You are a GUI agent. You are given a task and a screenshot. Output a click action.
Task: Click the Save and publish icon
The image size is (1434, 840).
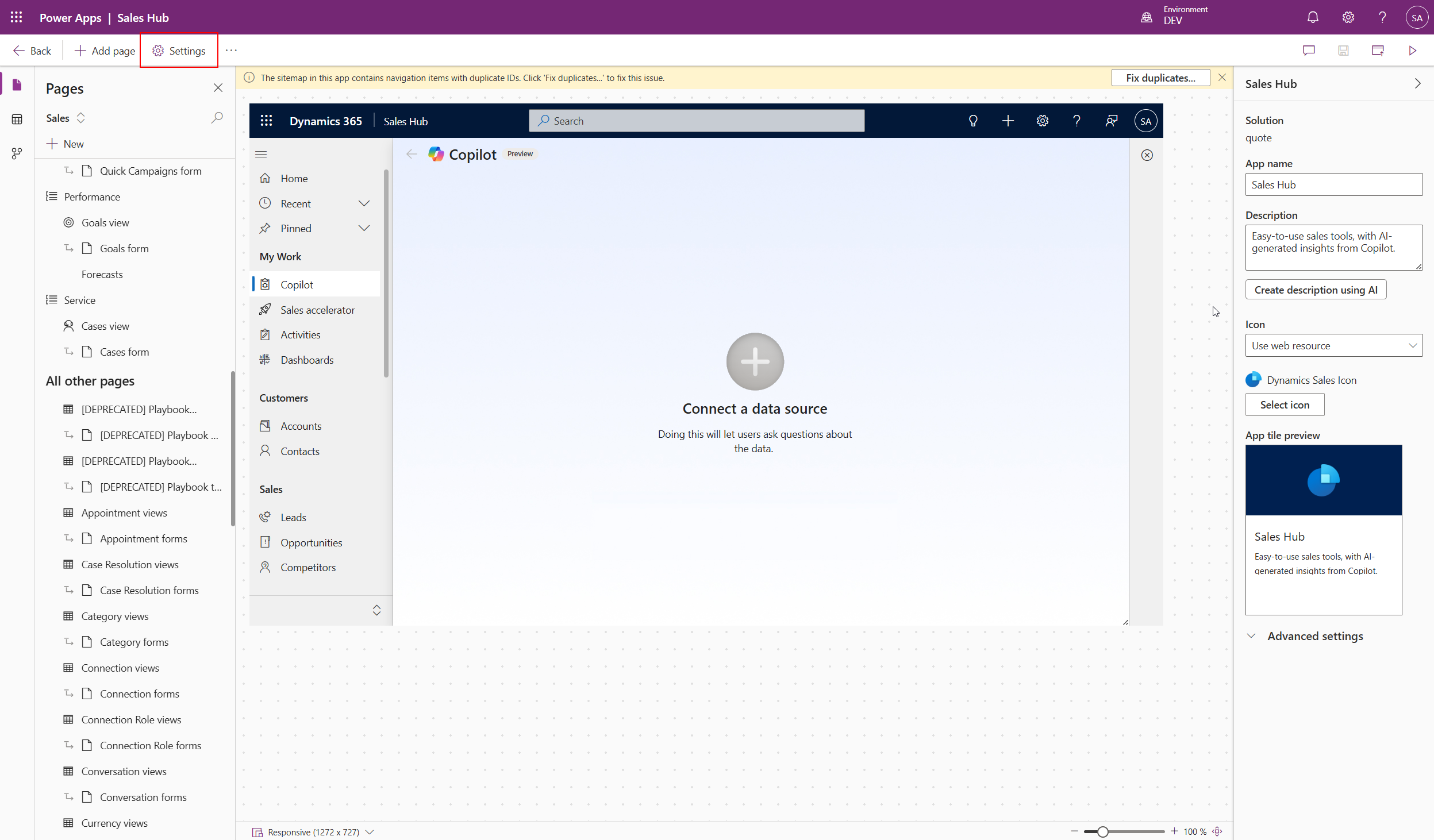click(x=1378, y=51)
